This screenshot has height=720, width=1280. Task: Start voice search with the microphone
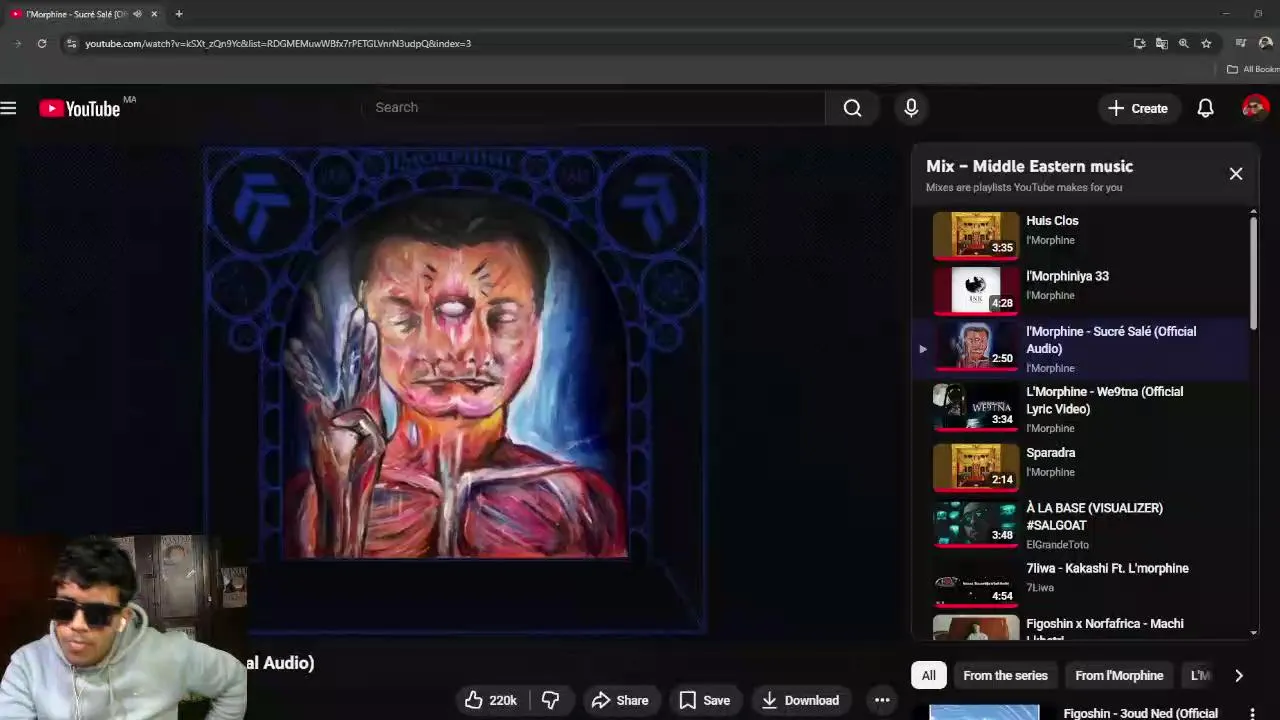click(x=911, y=108)
